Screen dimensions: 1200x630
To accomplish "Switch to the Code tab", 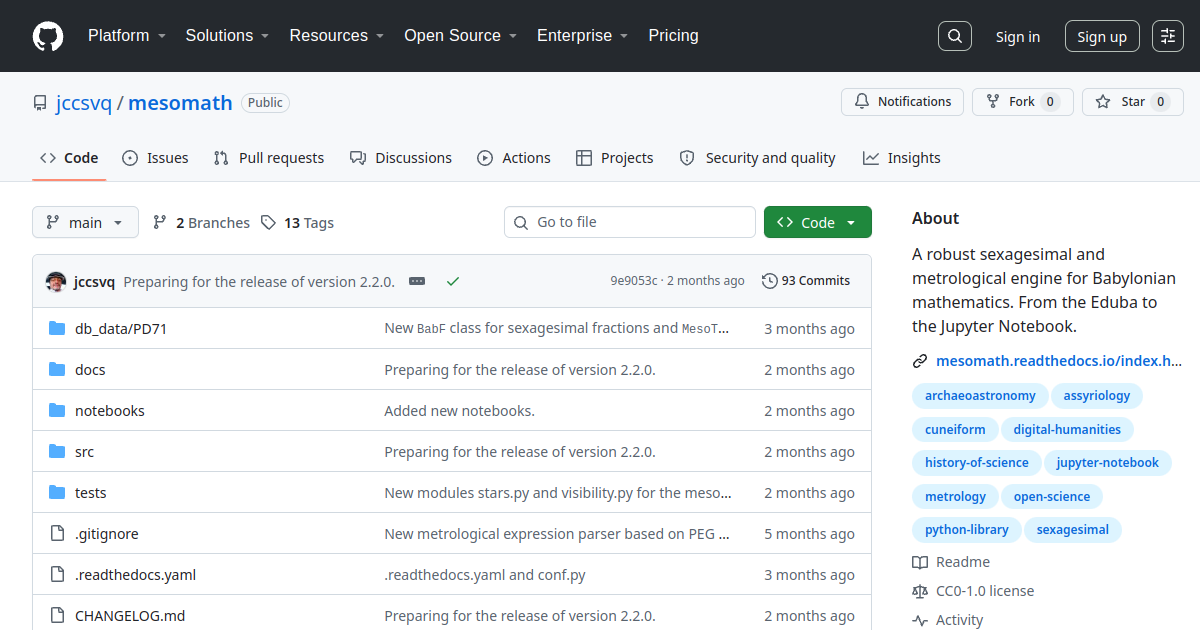I will (x=69, y=158).
